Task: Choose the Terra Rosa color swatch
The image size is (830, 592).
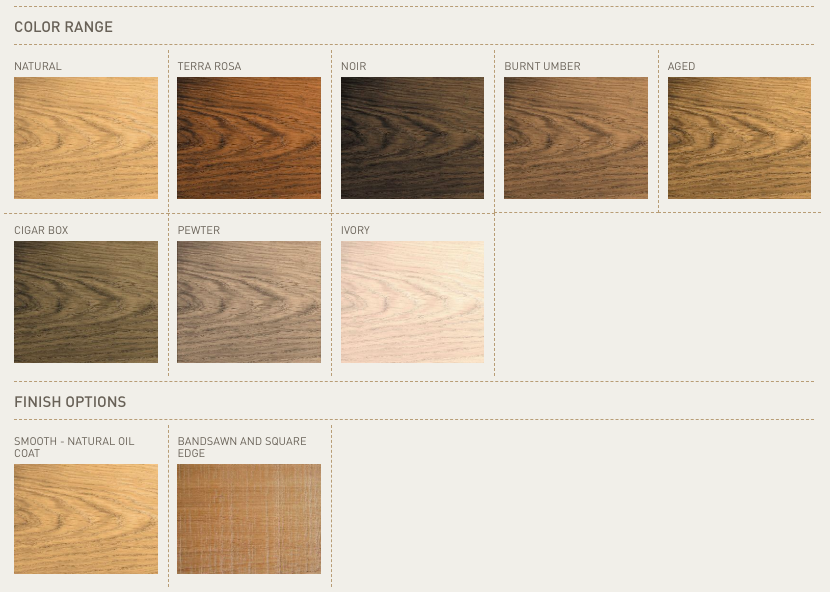Action: pyautogui.click(x=249, y=138)
